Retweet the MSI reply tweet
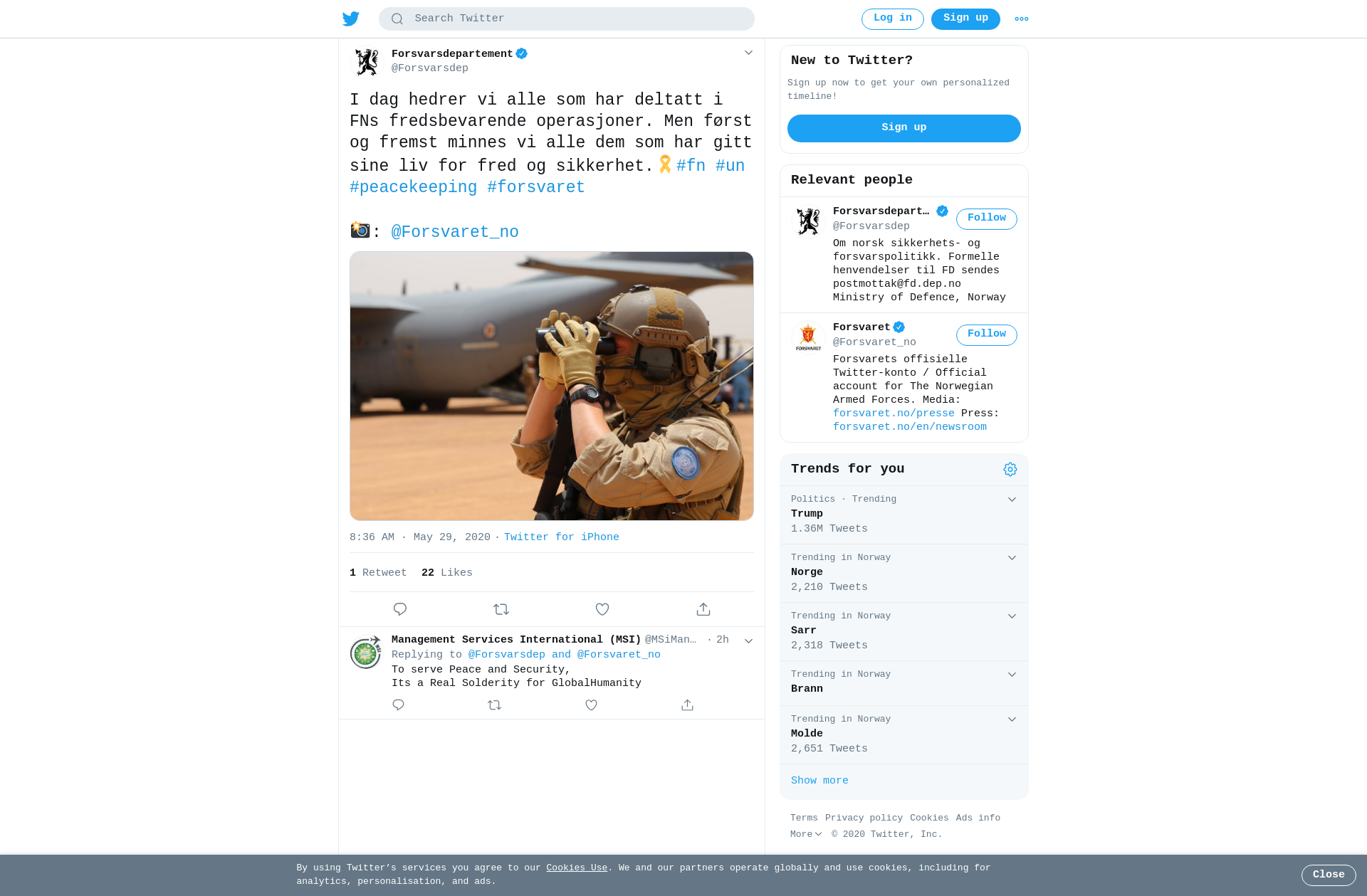This screenshot has width=1367, height=896. point(495,705)
